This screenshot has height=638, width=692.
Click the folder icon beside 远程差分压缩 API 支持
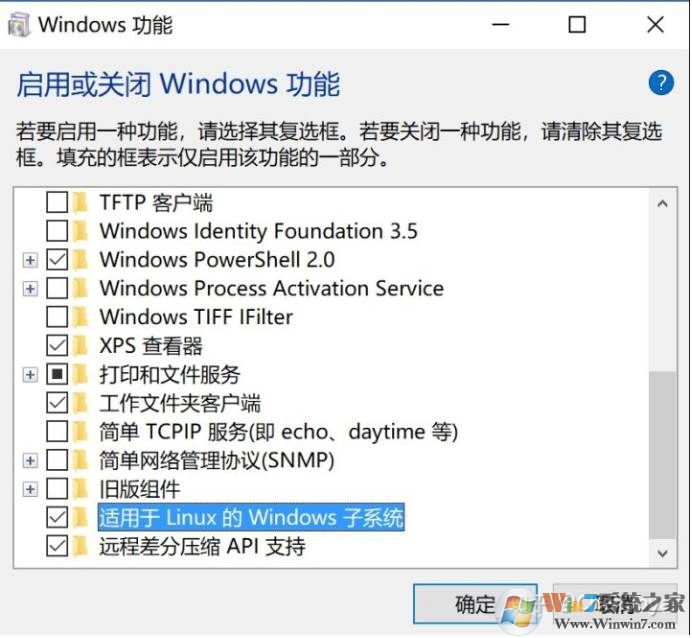point(81,547)
